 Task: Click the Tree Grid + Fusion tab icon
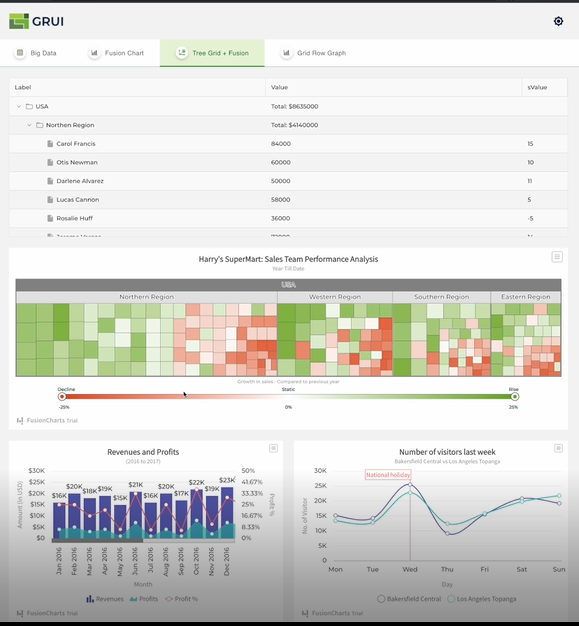click(182, 53)
